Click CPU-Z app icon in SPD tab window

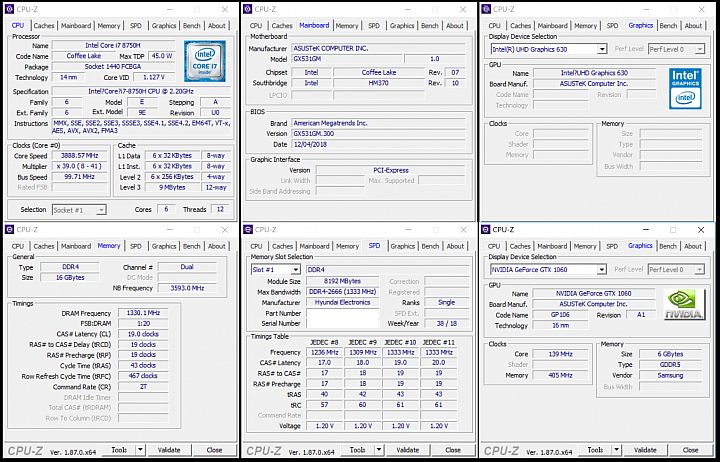pyautogui.click(x=248, y=230)
